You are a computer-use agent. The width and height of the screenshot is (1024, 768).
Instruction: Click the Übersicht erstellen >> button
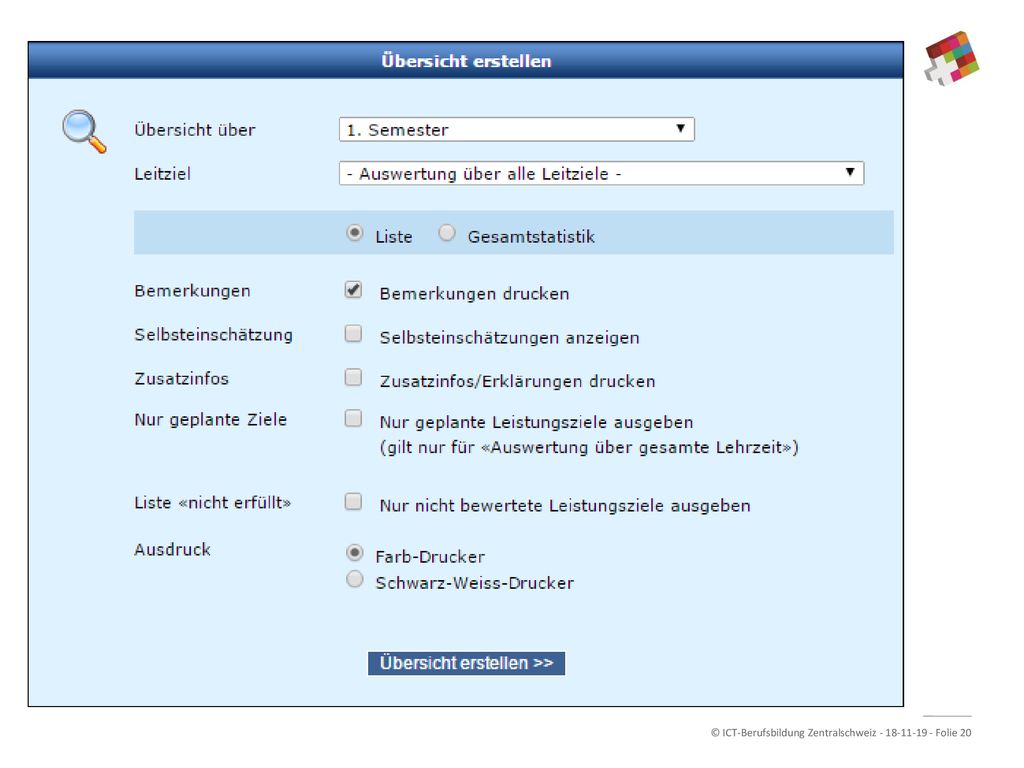466,663
